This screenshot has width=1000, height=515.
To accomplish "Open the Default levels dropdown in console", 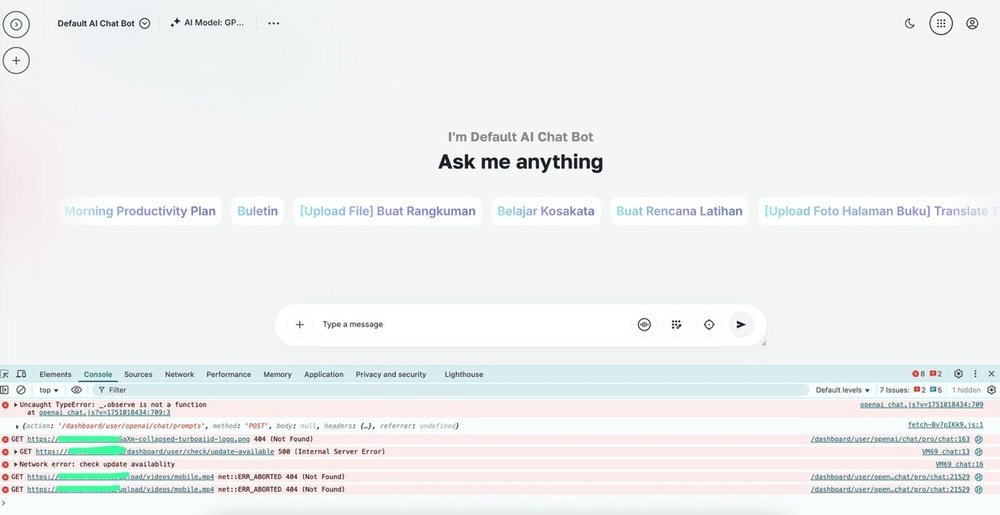I will [x=842, y=390].
